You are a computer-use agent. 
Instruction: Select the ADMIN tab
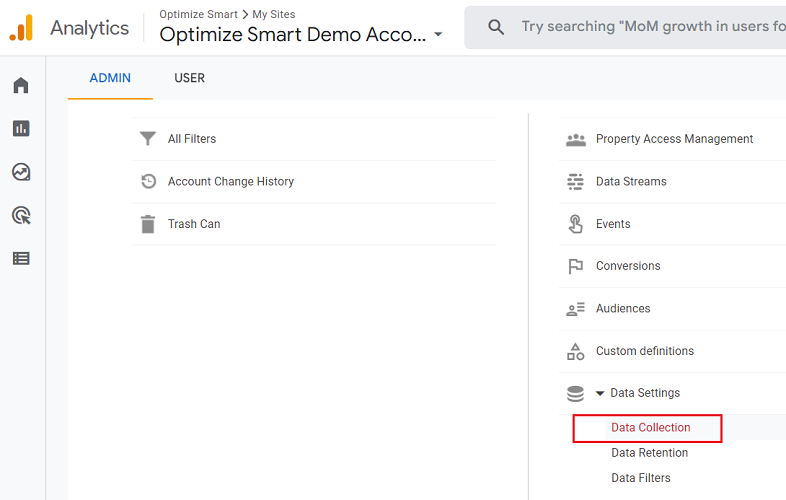pos(110,78)
